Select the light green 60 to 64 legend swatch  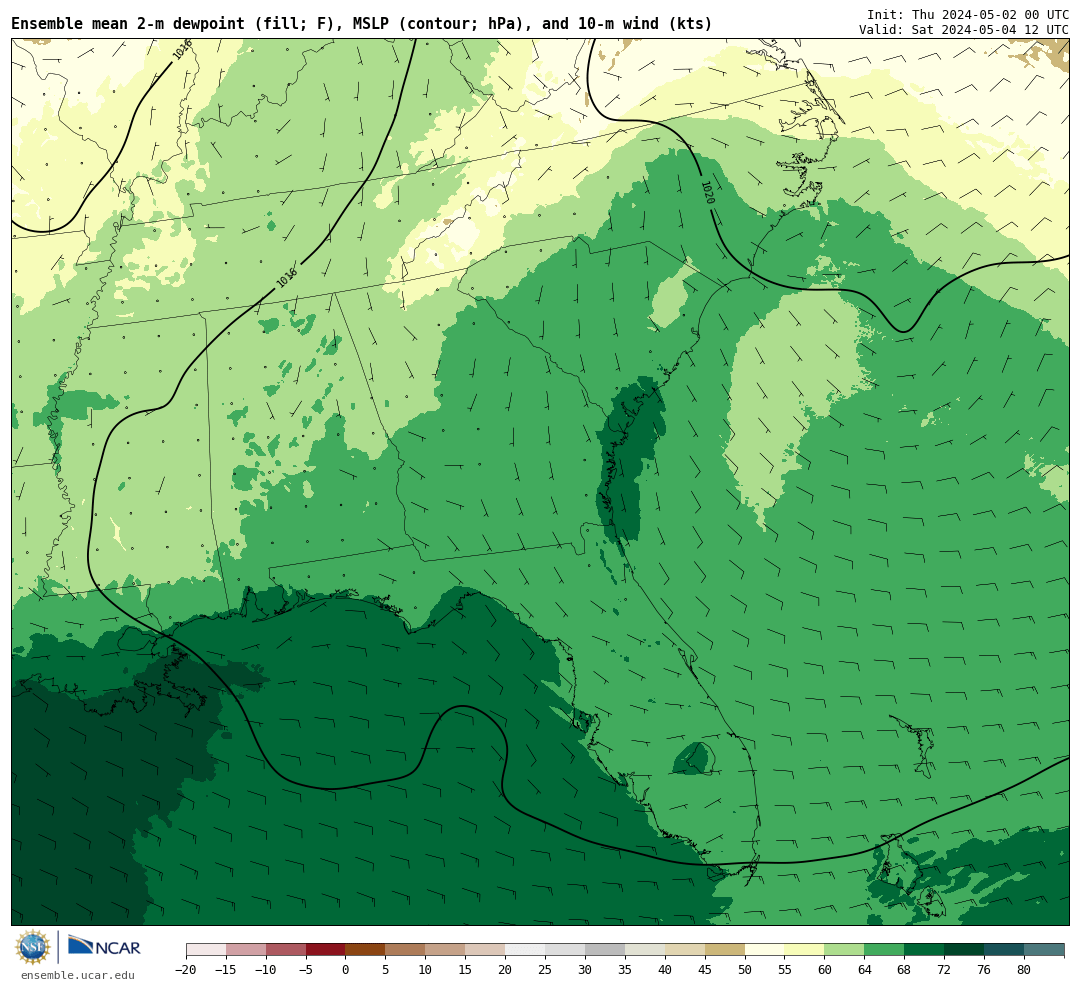[x=844, y=950]
